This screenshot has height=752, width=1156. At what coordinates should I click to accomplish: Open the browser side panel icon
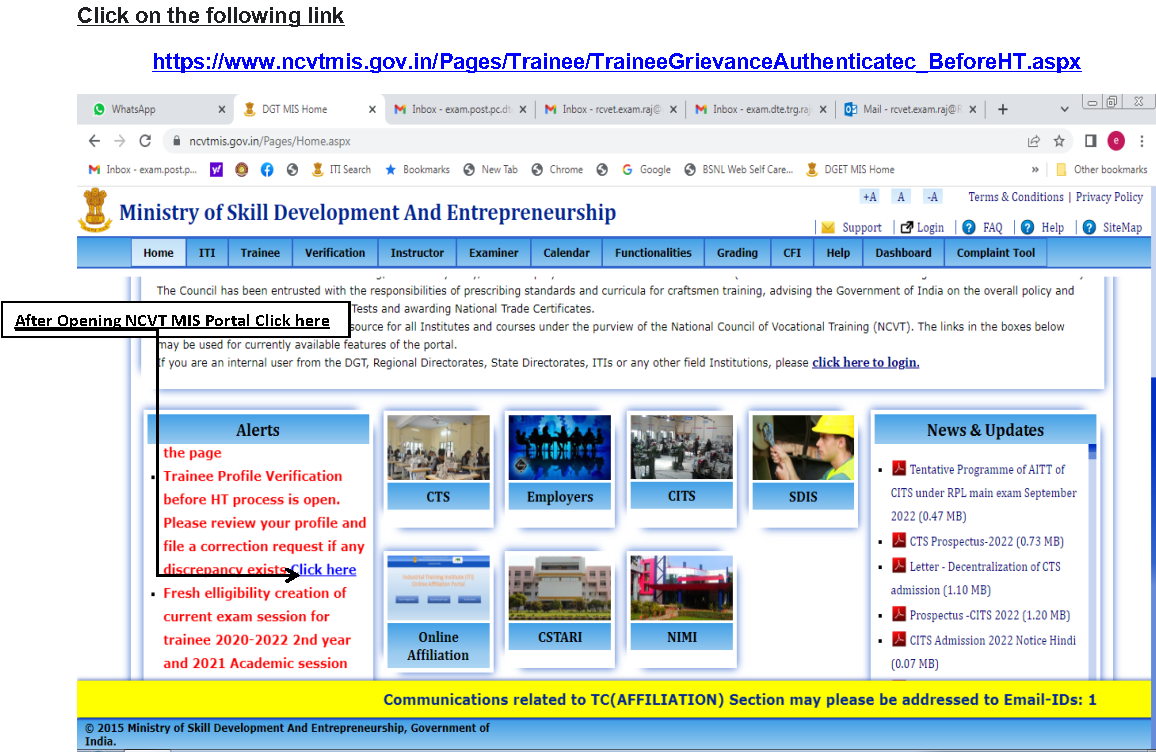tap(1090, 141)
